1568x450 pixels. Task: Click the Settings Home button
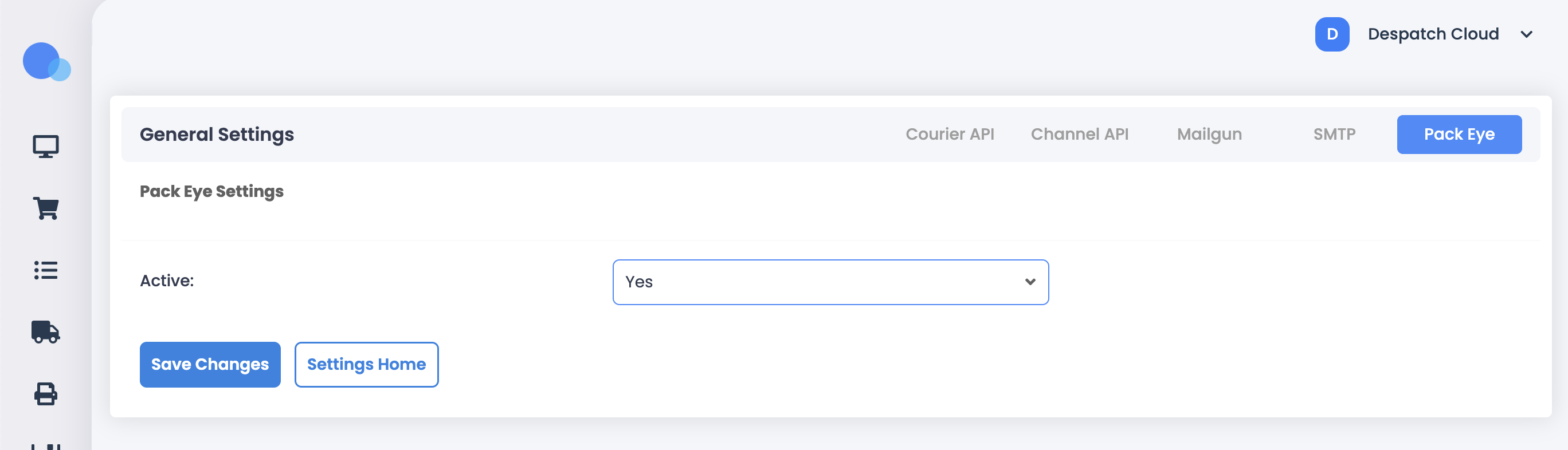[x=366, y=364]
